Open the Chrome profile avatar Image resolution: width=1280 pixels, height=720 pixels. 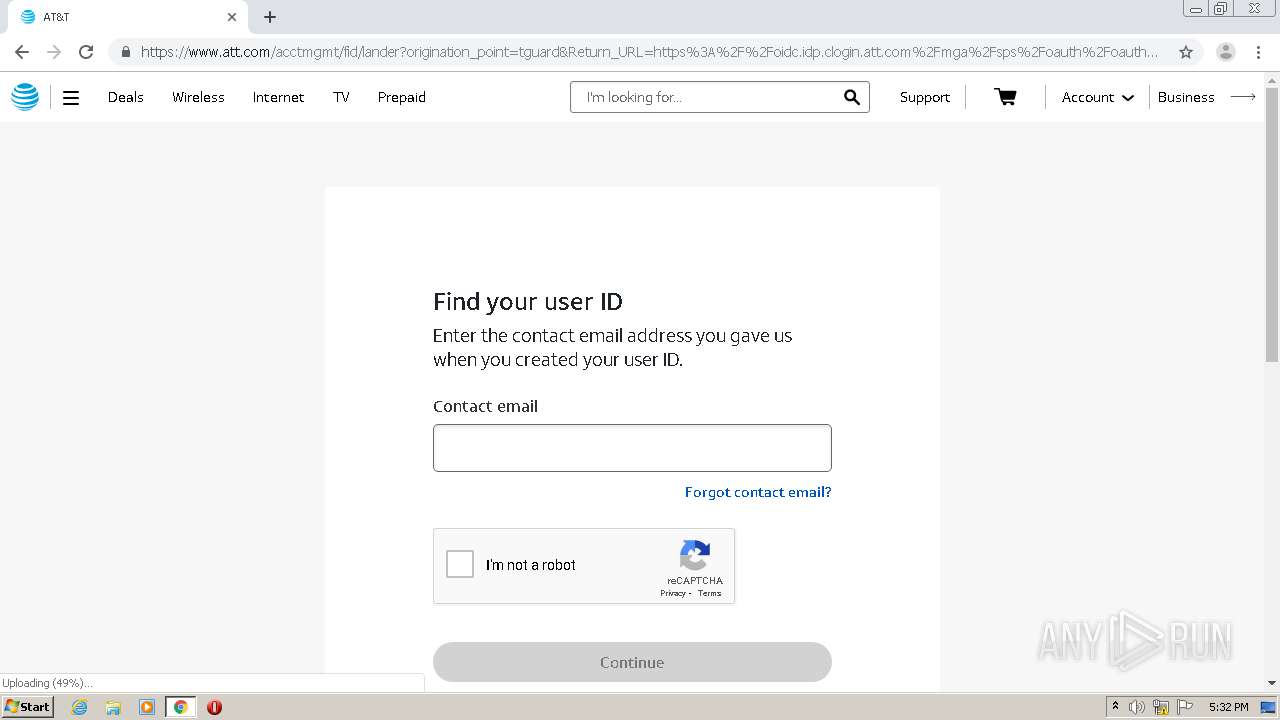[1225, 52]
